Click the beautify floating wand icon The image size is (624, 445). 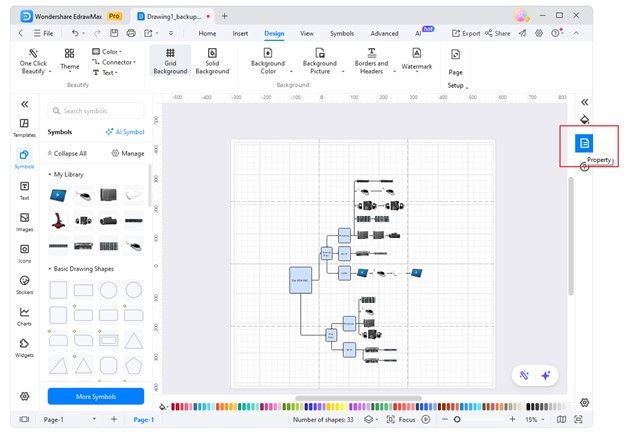[x=524, y=375]
